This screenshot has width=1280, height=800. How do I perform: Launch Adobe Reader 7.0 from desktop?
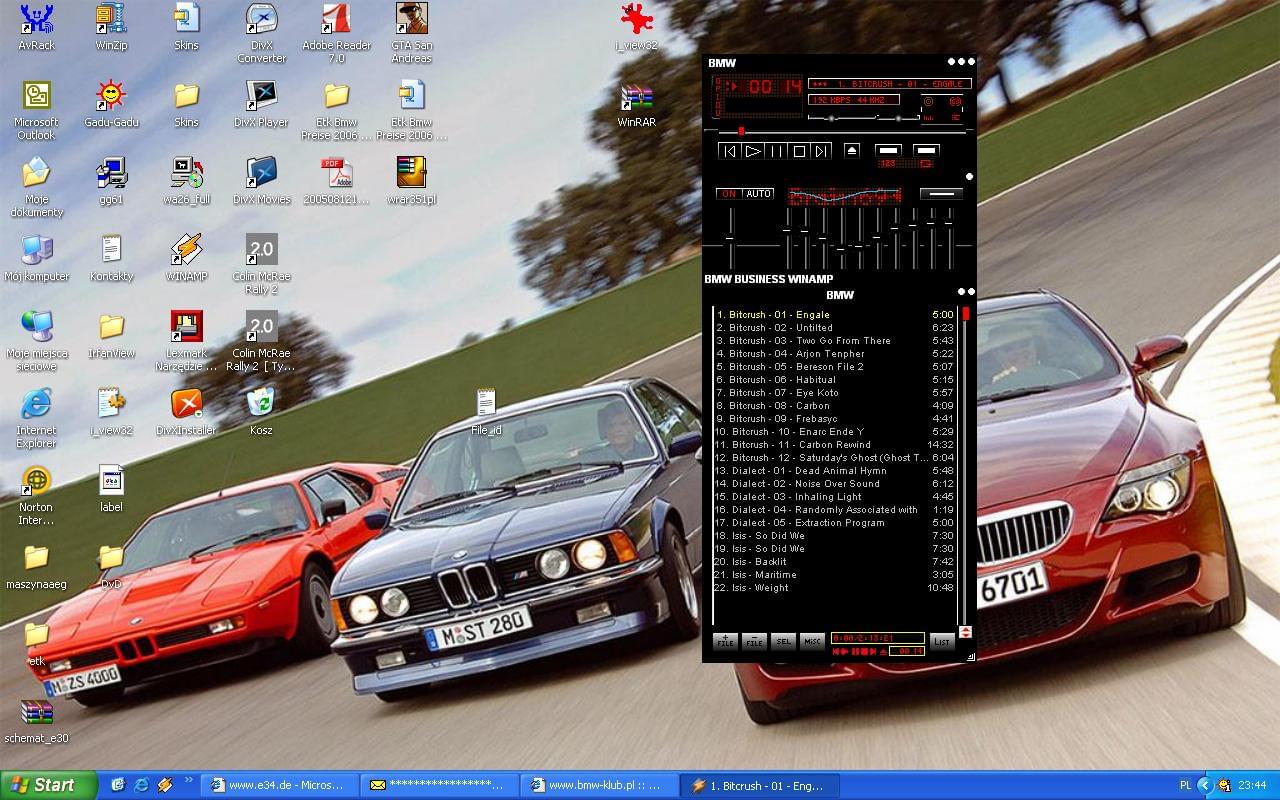337,33
